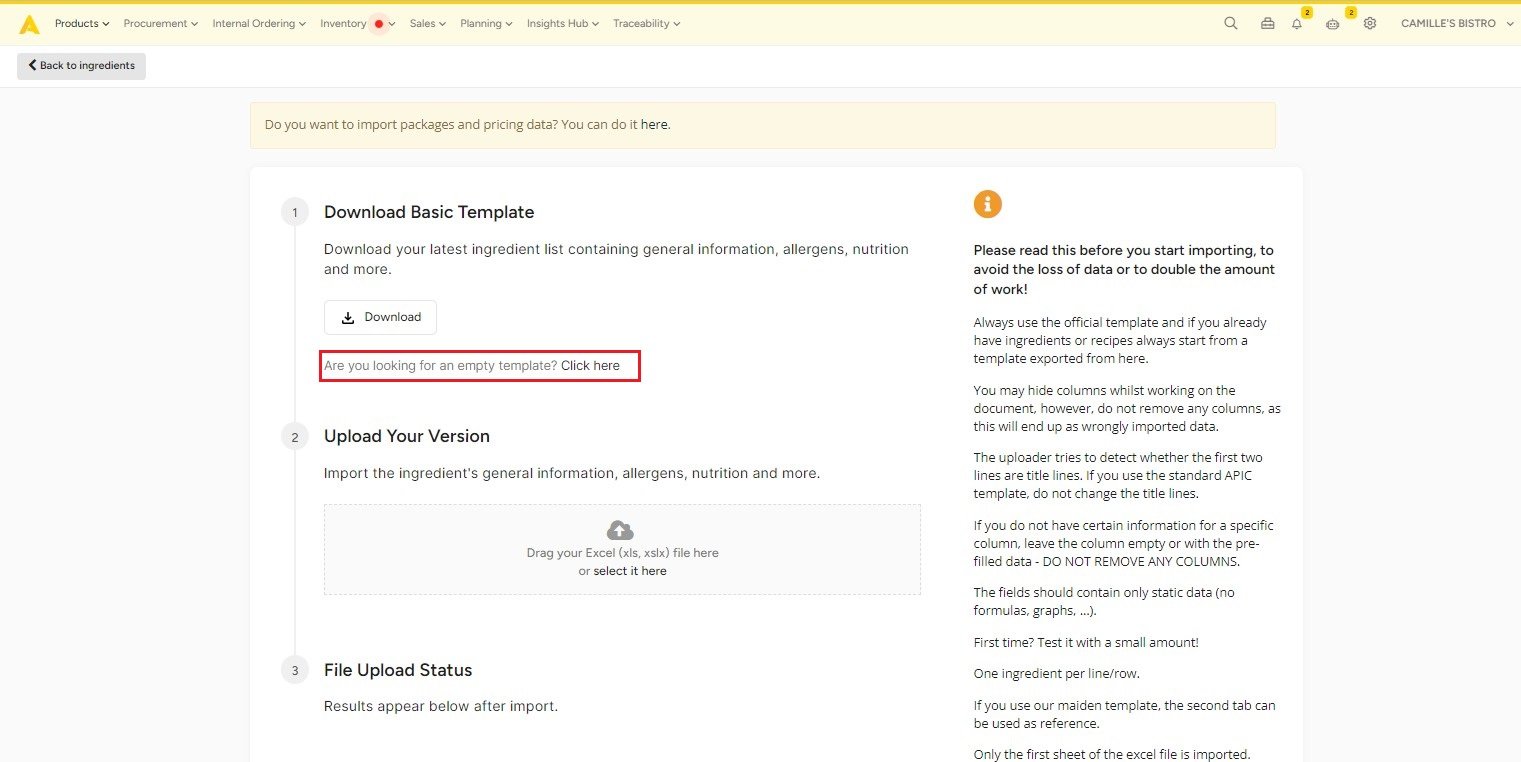Open the Insights Hub menu

coord(562,24)
